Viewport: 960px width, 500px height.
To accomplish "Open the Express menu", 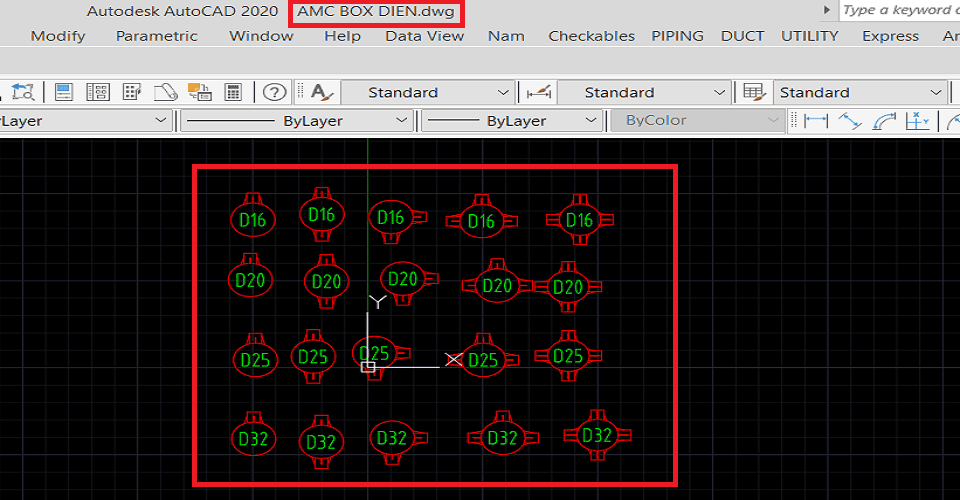I will pyautogui.click(x=890, y=36).
